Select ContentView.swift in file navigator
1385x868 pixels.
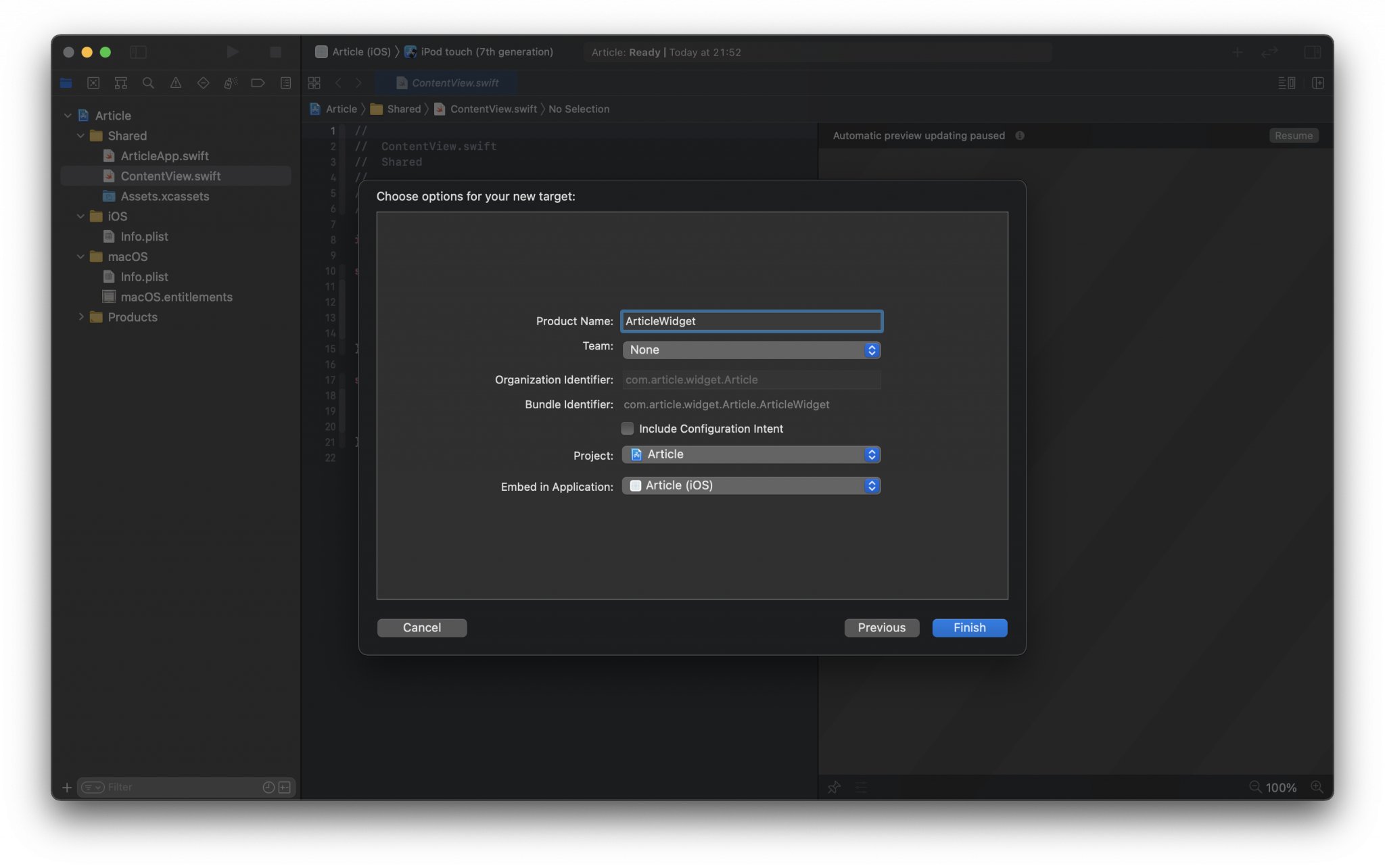(170, 175)
